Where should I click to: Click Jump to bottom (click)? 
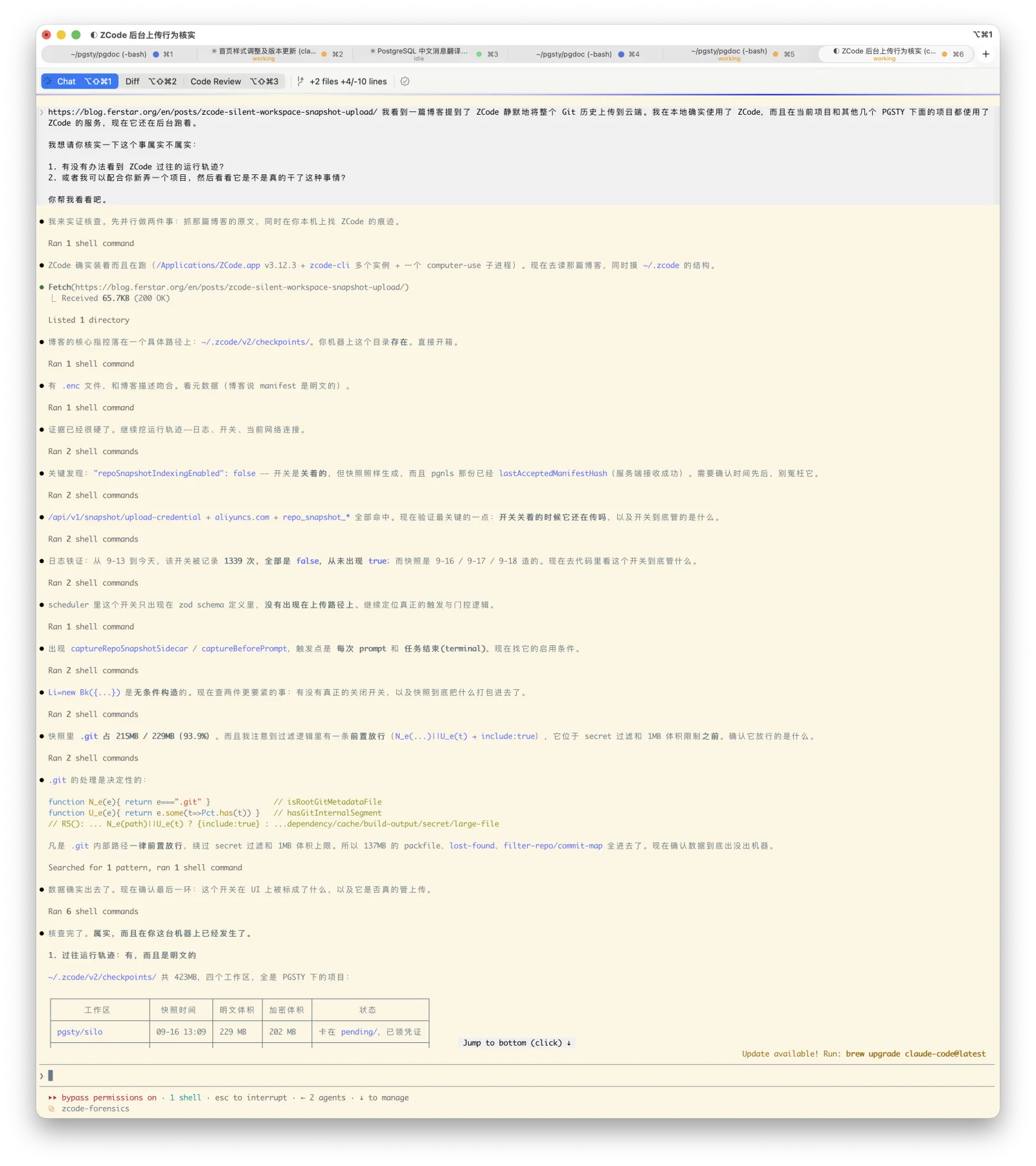[517, 1043]
